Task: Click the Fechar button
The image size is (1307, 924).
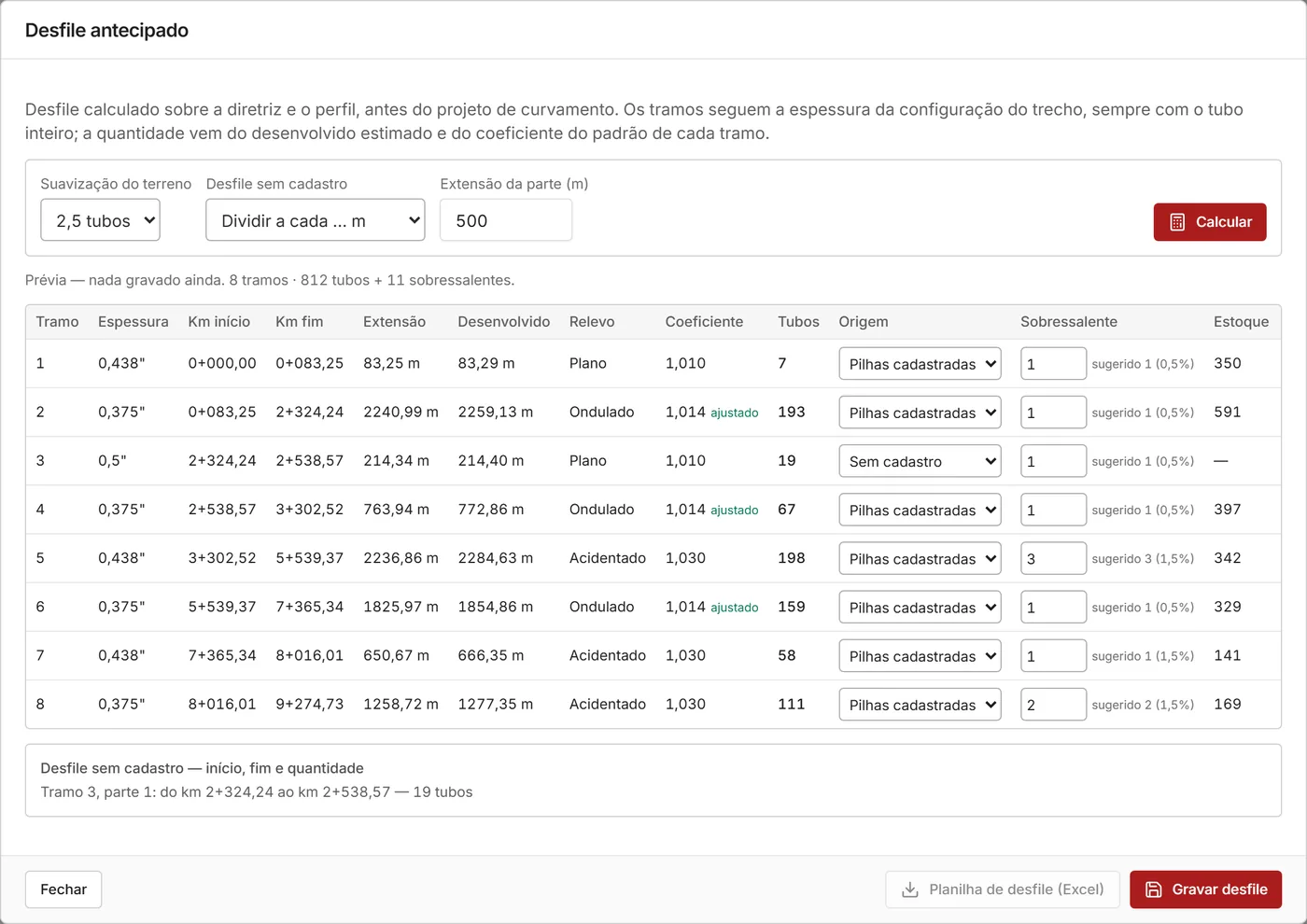Action: (x=63, y=889)
